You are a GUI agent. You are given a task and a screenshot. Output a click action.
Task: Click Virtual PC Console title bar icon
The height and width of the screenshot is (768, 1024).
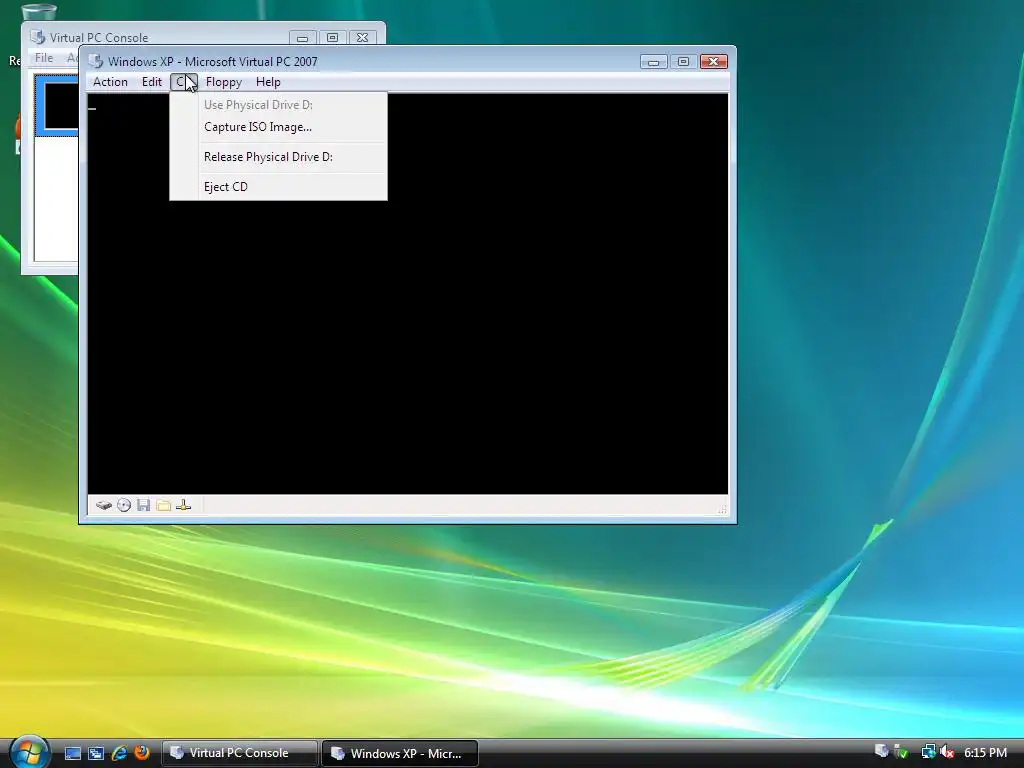coord(38,37)
